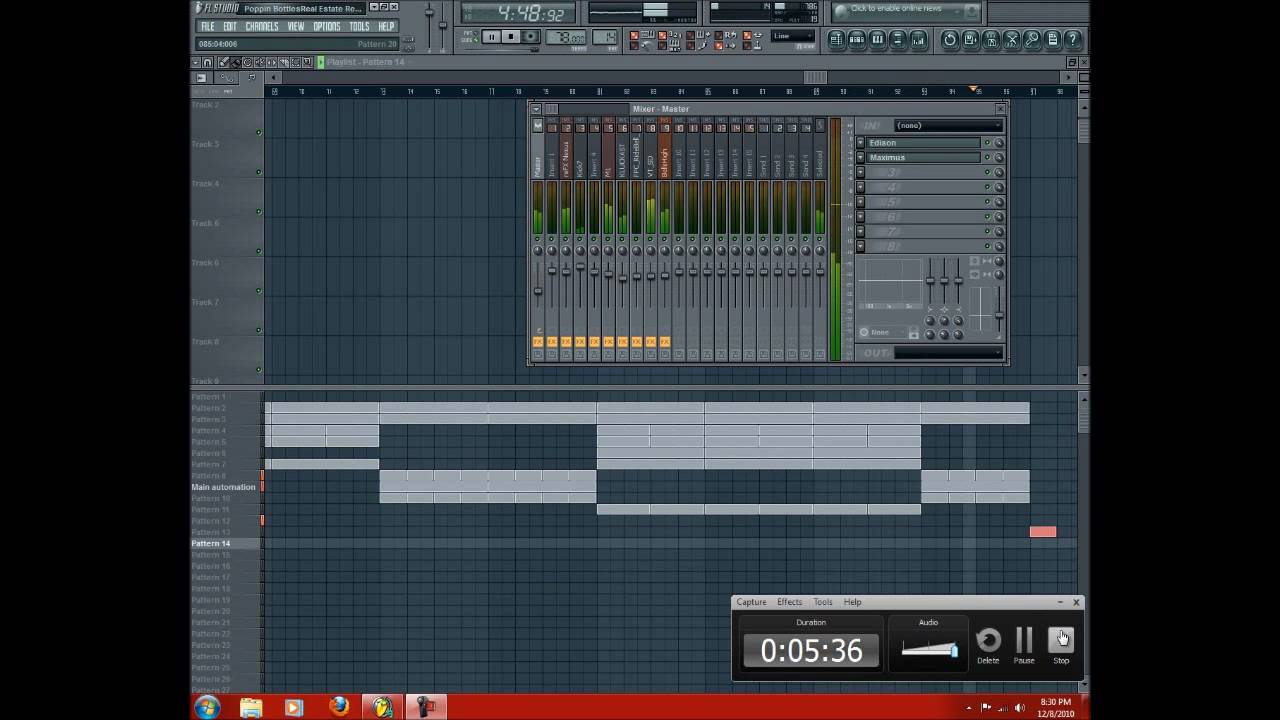Click the Edison mix level knob

tap(998, 143)
